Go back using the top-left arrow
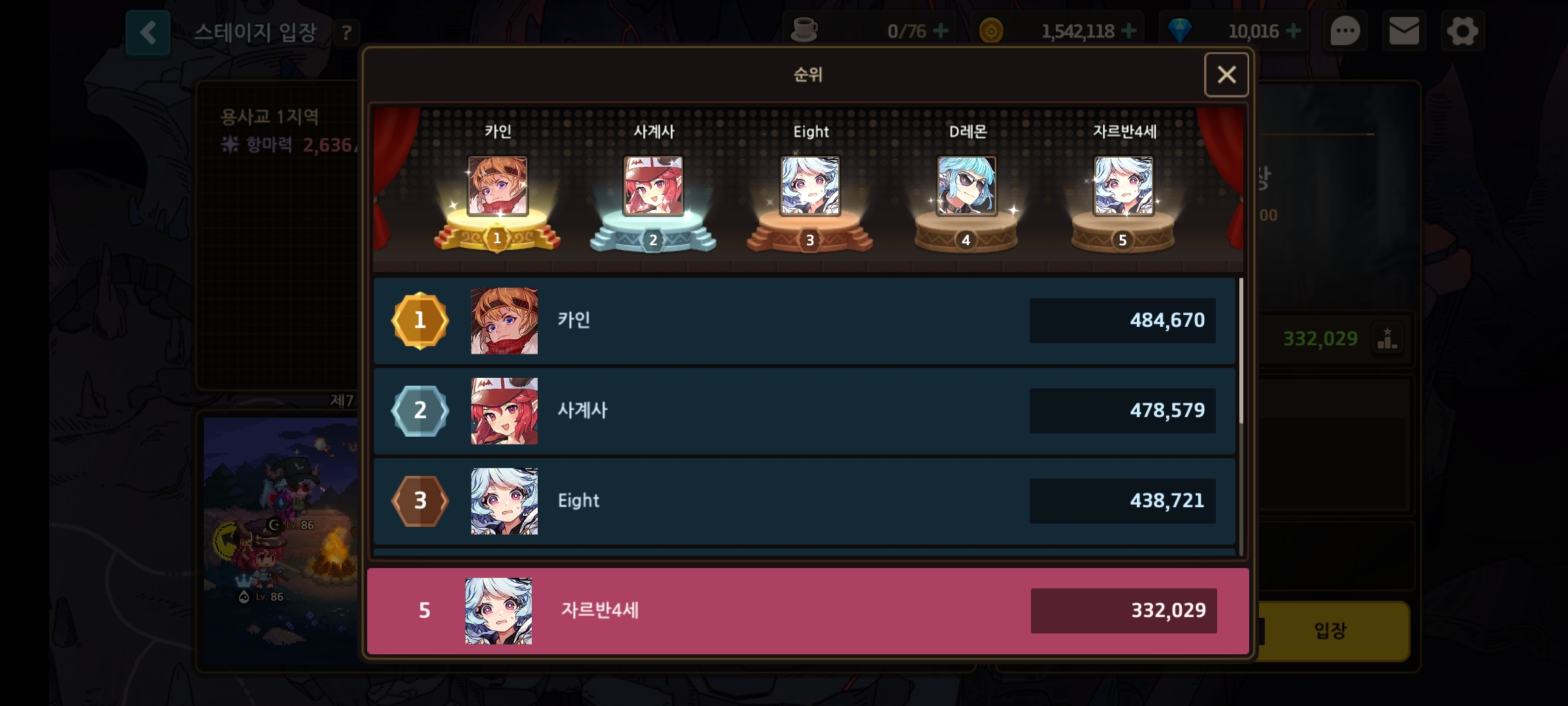The image size is (1568, 706). pyautogui.click(x=148, y=32)
